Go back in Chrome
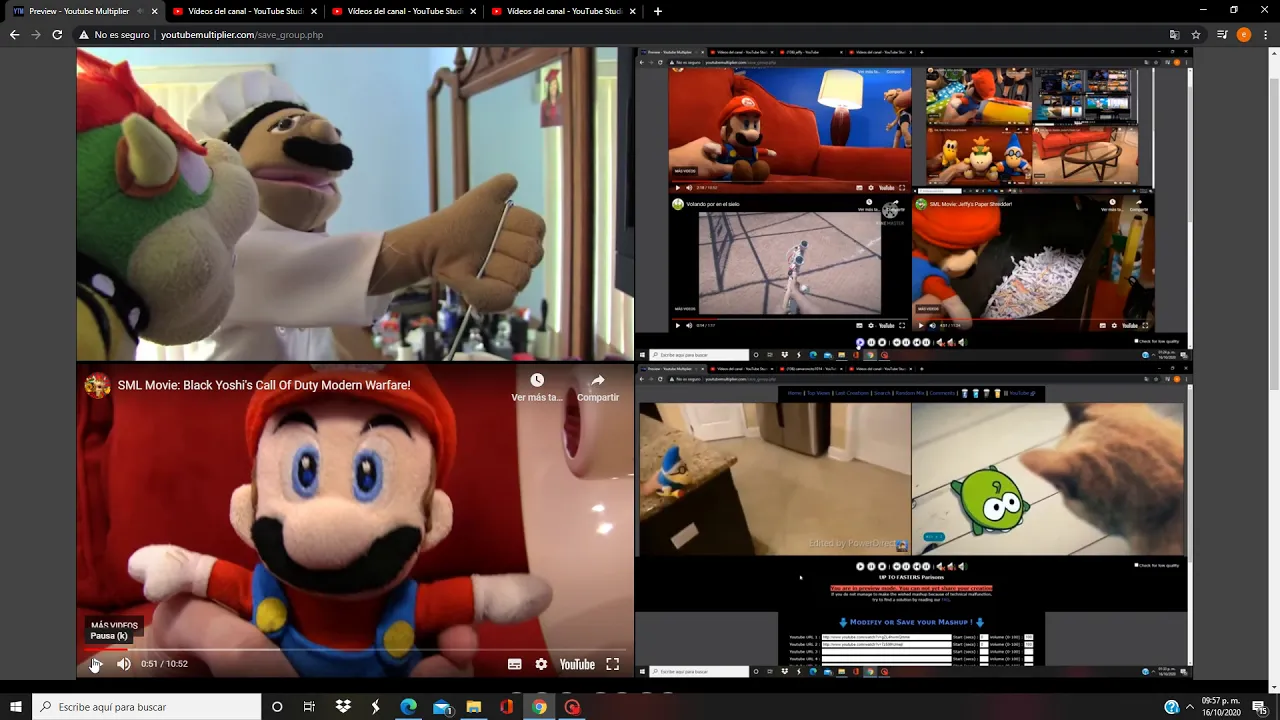The image size is (1280, 720). click(x=14, y=34)
